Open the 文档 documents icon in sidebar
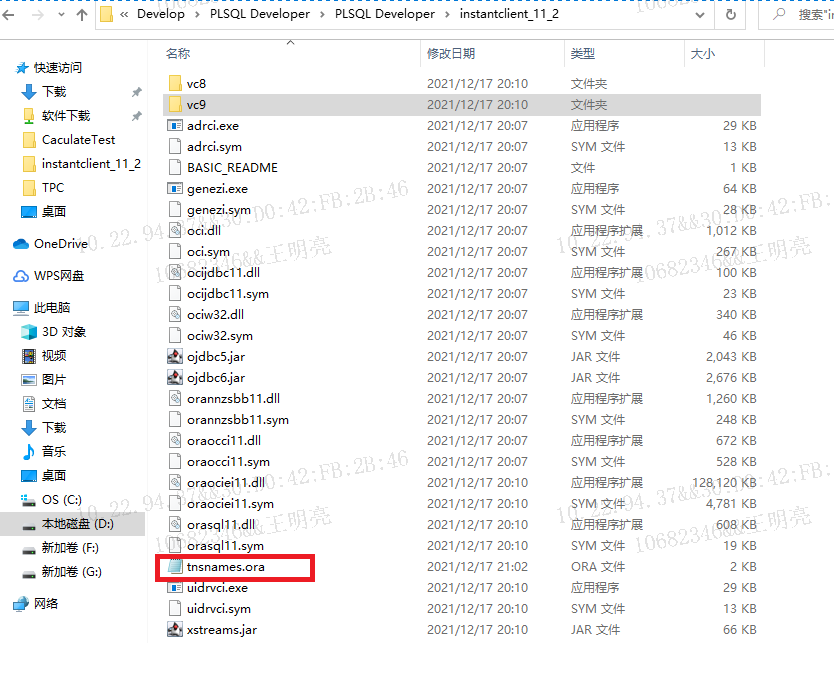The width and height of the screenshot is (834, 676). tap(29, 403)
